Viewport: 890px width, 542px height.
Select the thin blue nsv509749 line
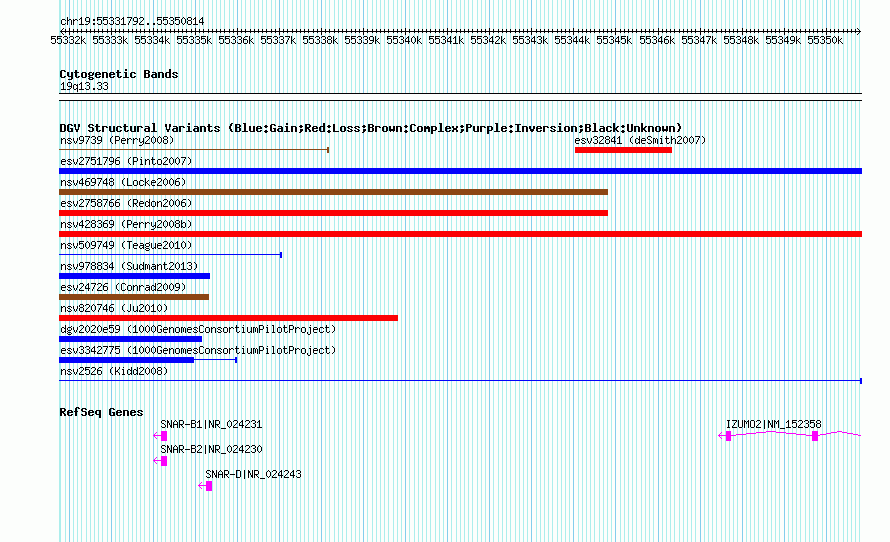coord(170,255)
